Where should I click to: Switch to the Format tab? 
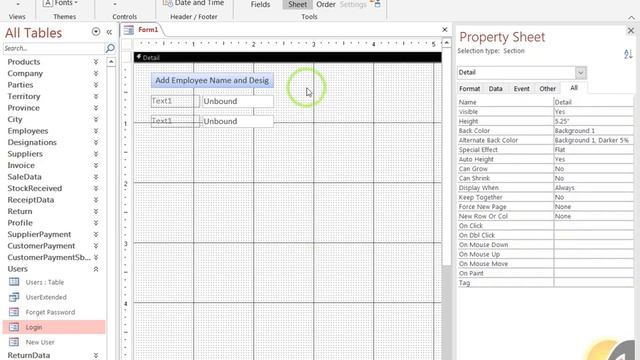point(469,89)
